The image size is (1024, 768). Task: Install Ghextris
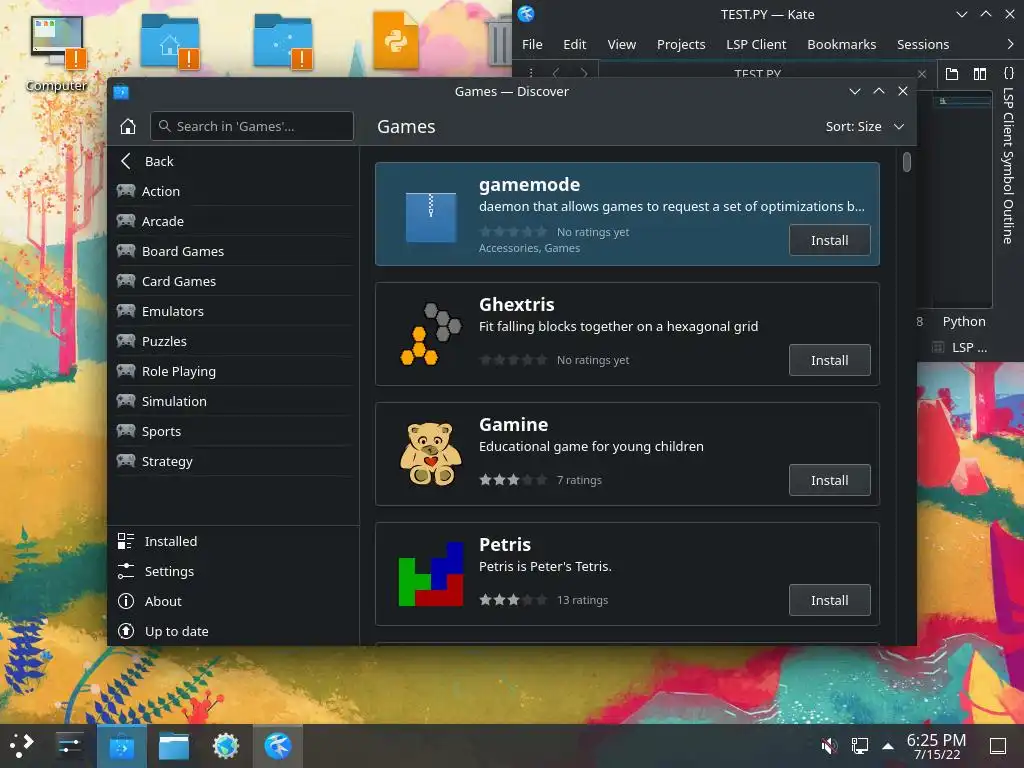tap(829, 360)
